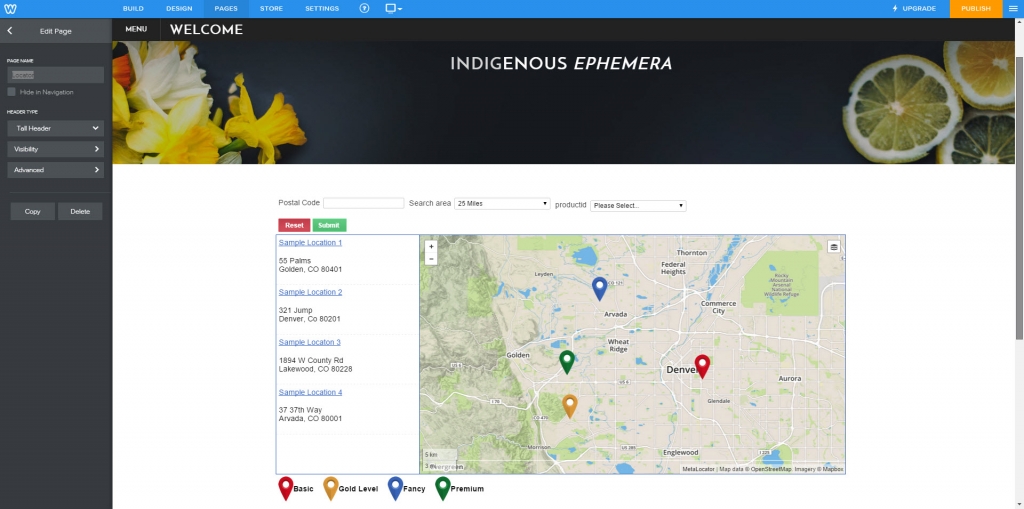Click the map zoom in plus button
The height and width of the screenshot is (509, 1024).
click(x=431, y=246)
